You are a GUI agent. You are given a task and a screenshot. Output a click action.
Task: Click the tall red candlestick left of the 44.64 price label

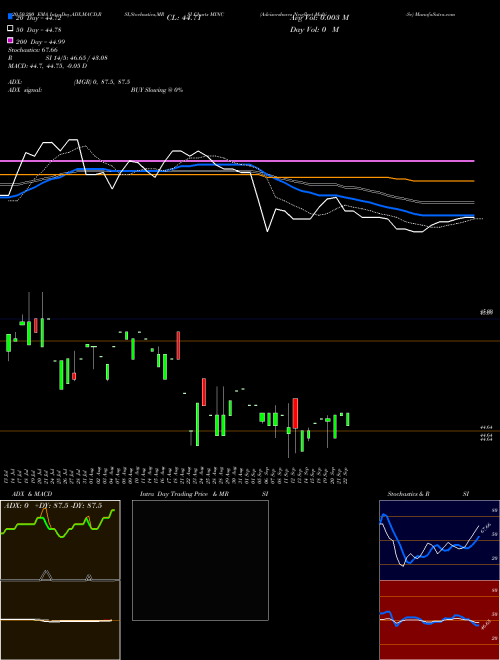(295, 413)
